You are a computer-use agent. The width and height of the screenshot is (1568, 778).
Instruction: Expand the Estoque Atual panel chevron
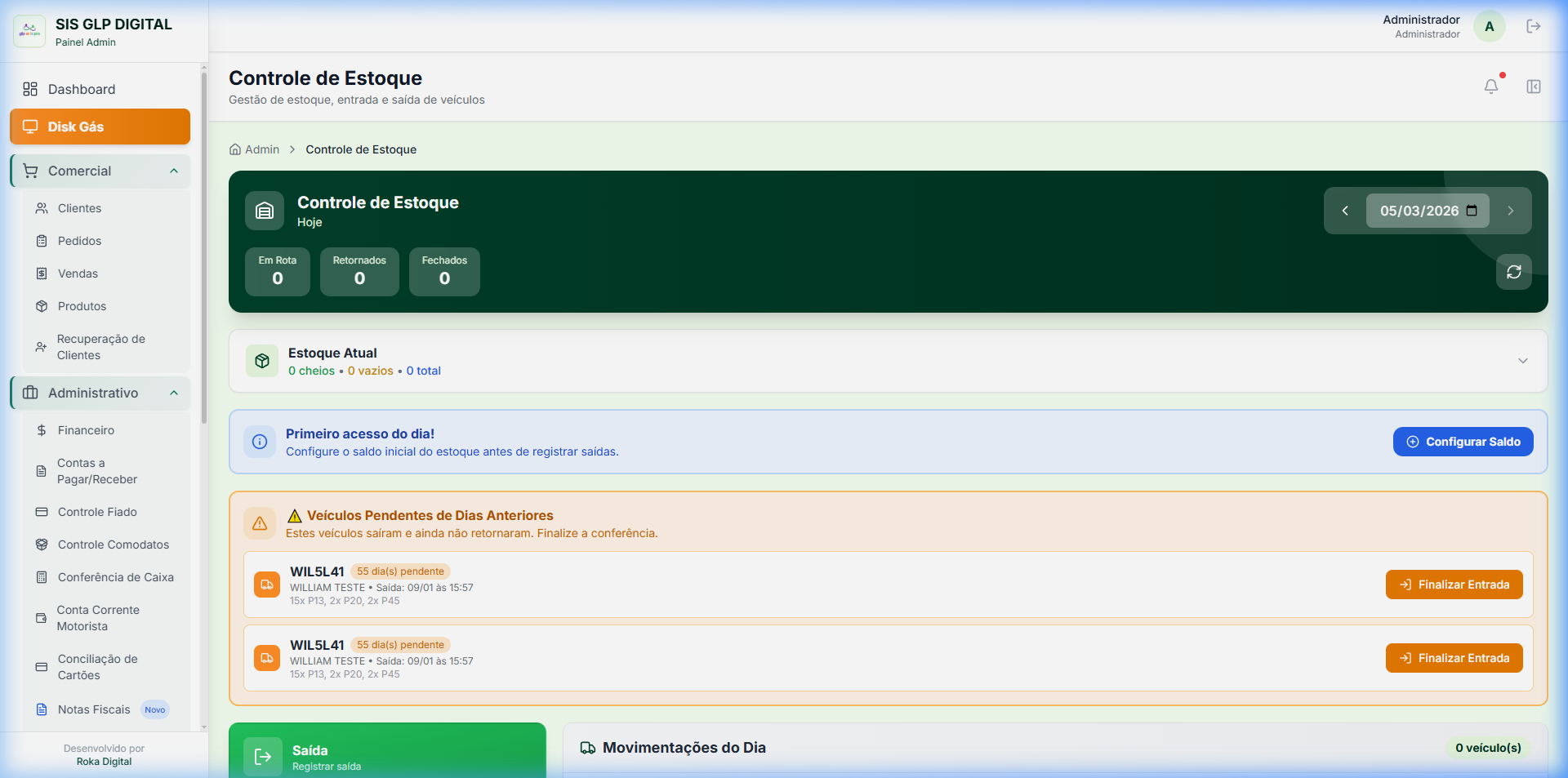point(1522,361)
